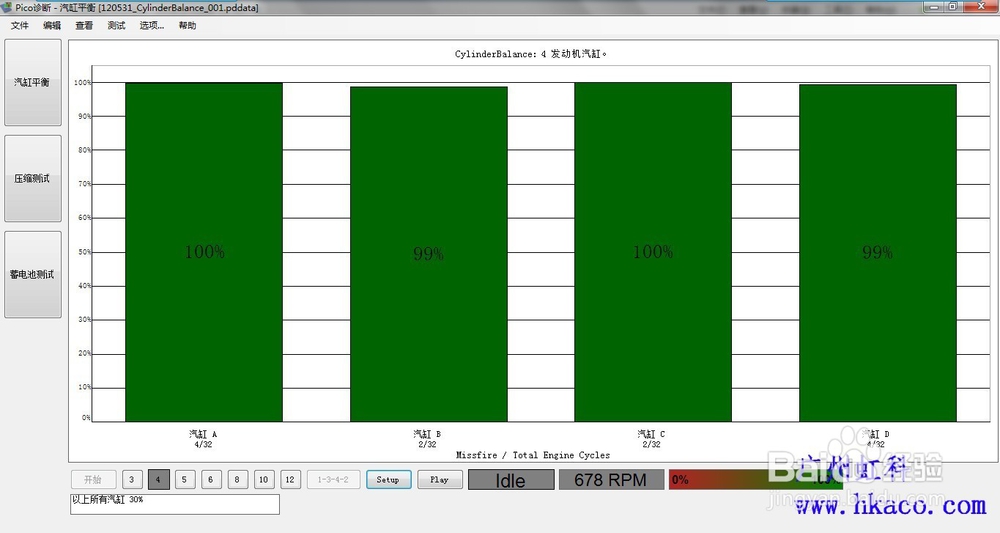Image resolution: width=1000 pixels, height=533 pixels.
Task: Open the 选项... menu
Action: pyautogui.click(x=152, y=26)
